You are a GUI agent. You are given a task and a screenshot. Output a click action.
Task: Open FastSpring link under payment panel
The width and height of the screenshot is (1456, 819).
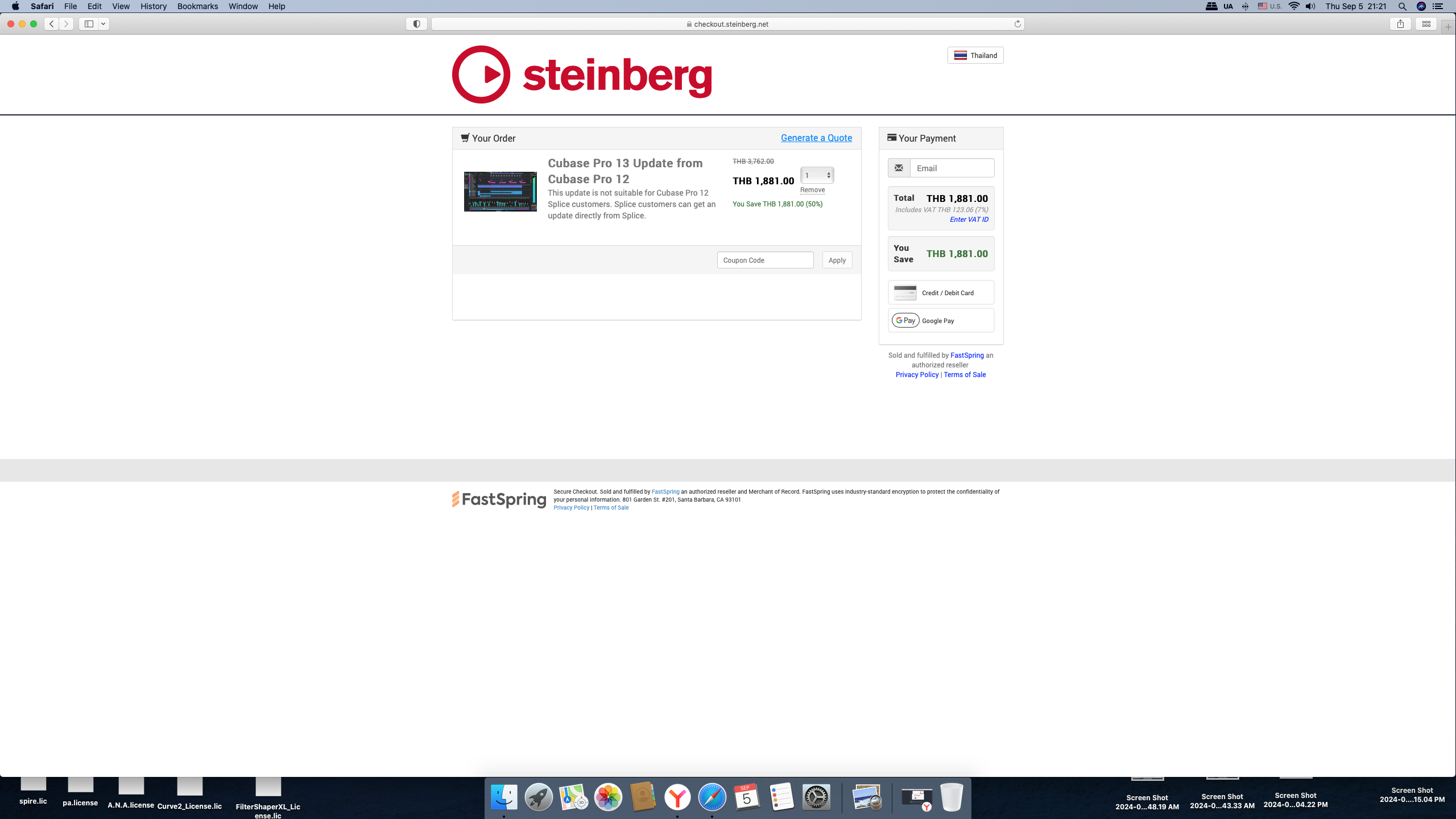967,355
